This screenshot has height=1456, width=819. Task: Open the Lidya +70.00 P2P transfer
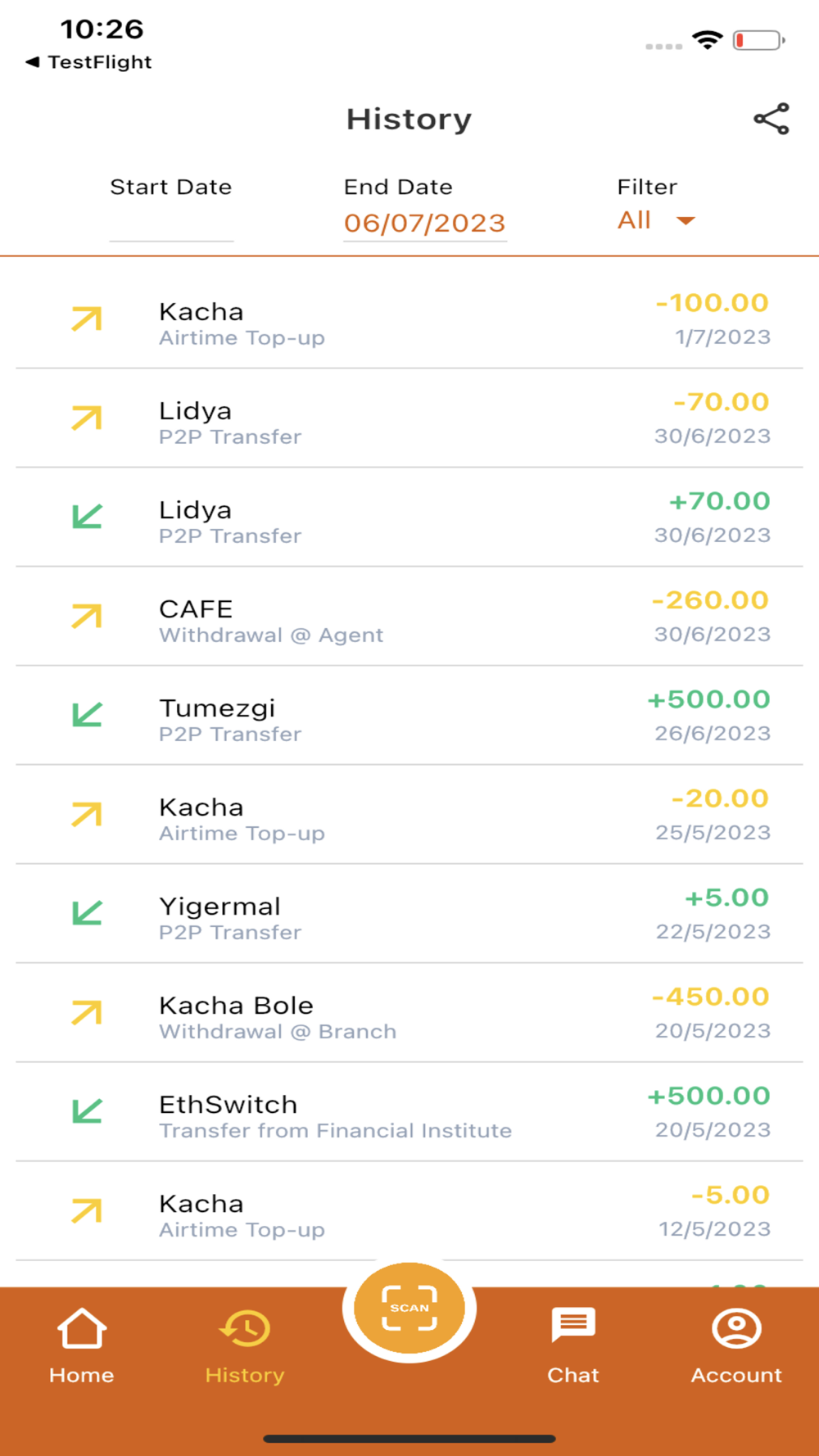tap(409, 518)
